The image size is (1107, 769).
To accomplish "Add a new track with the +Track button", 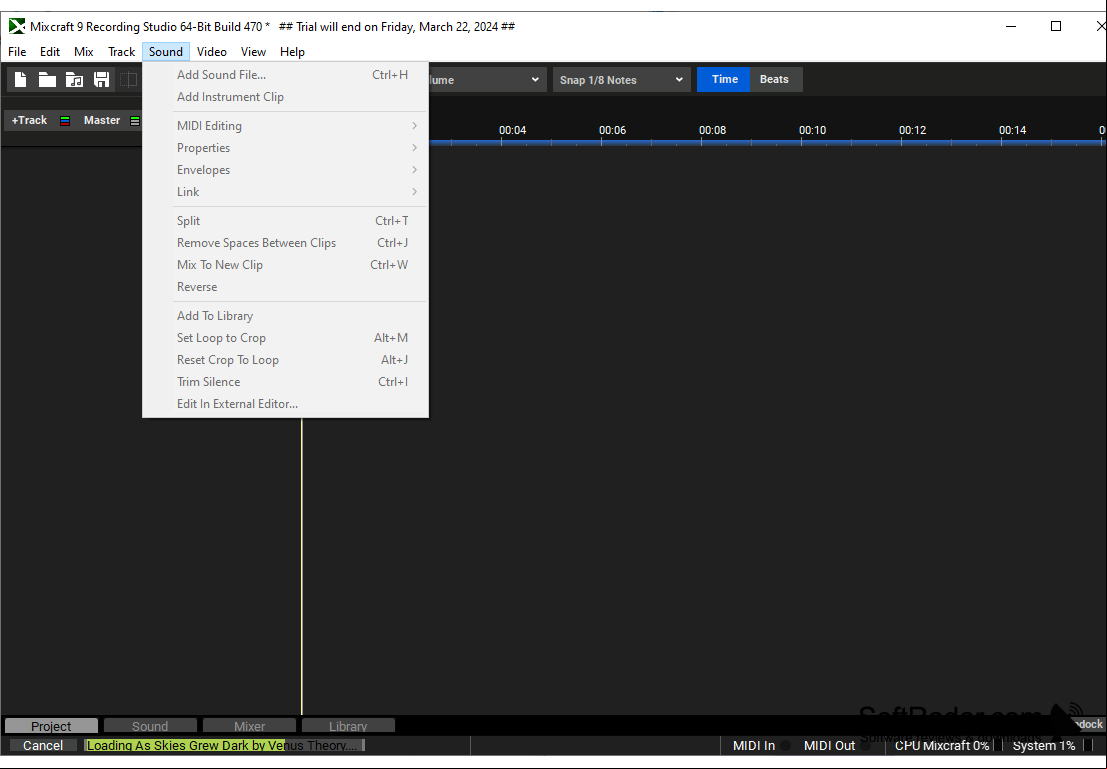I will coord(30,120).
